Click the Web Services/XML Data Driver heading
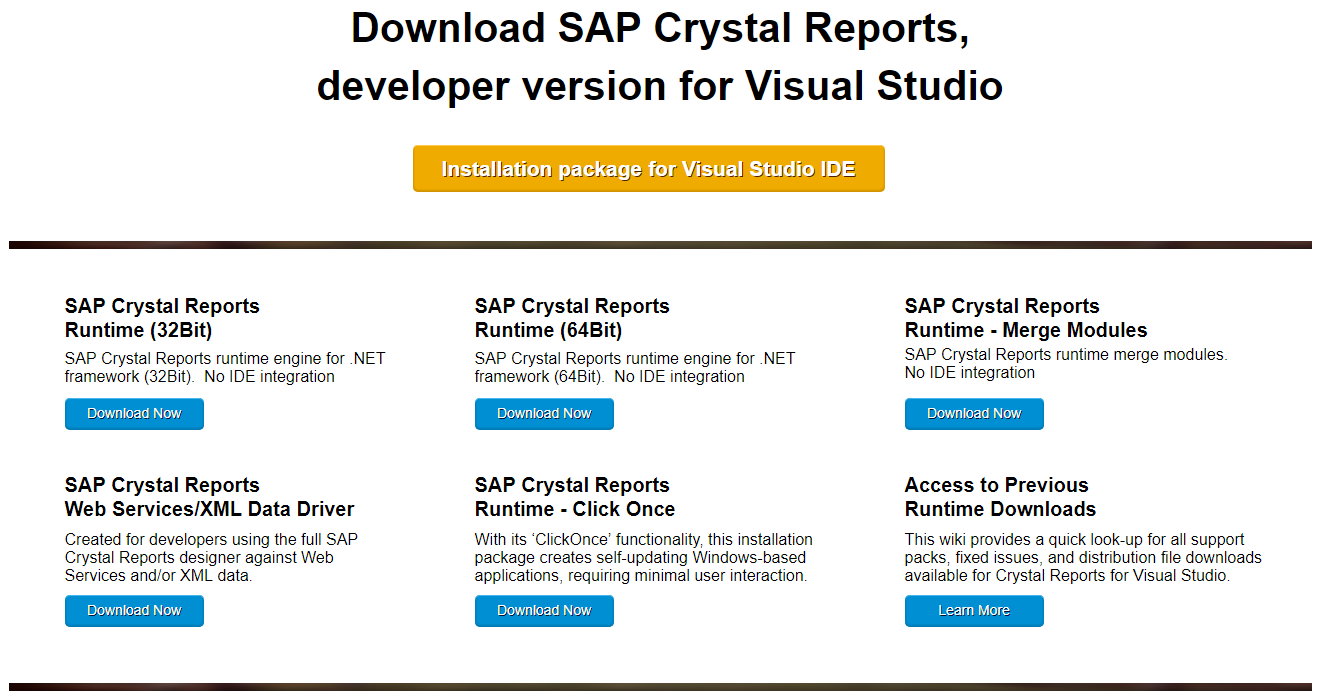This screenshot has height=698, width=1327. tap(209, 497)
